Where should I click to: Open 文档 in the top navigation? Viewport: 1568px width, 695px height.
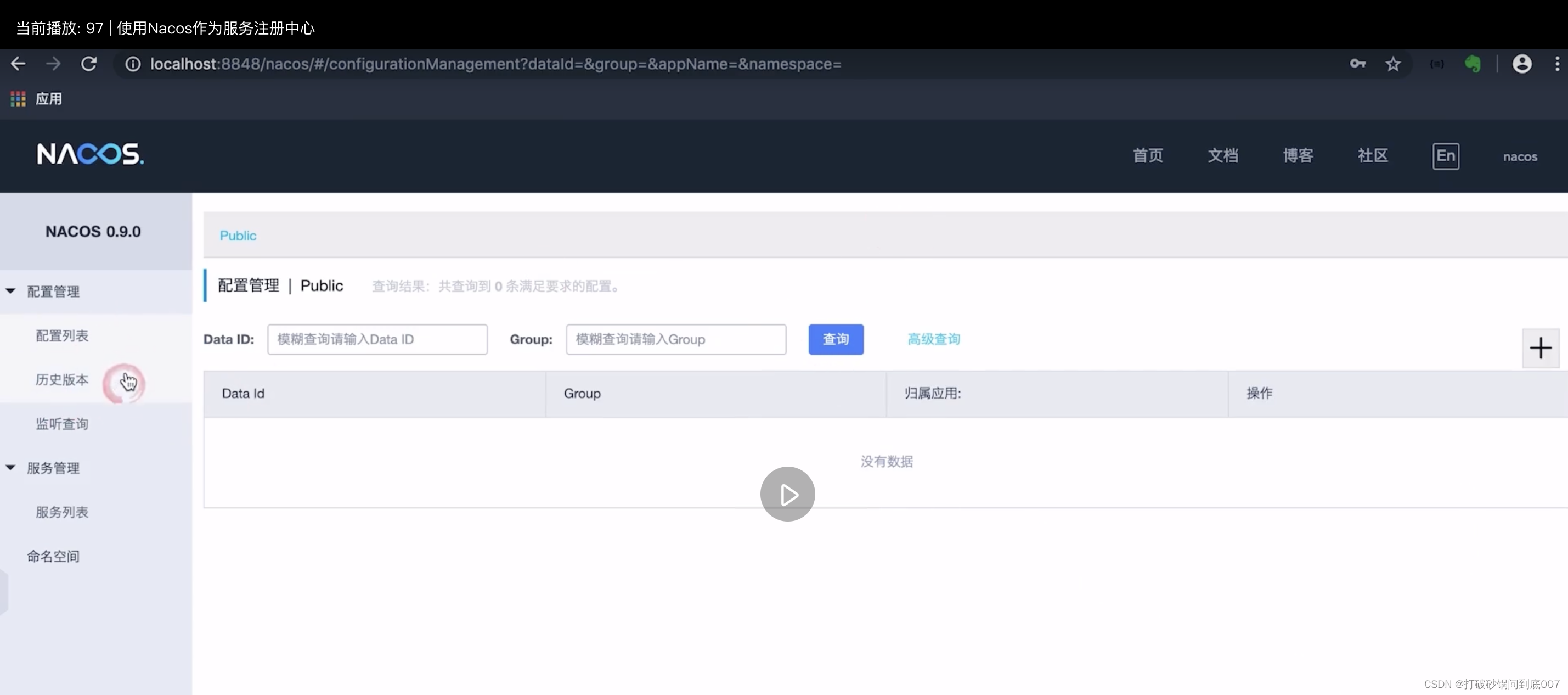coord(1223,155)
